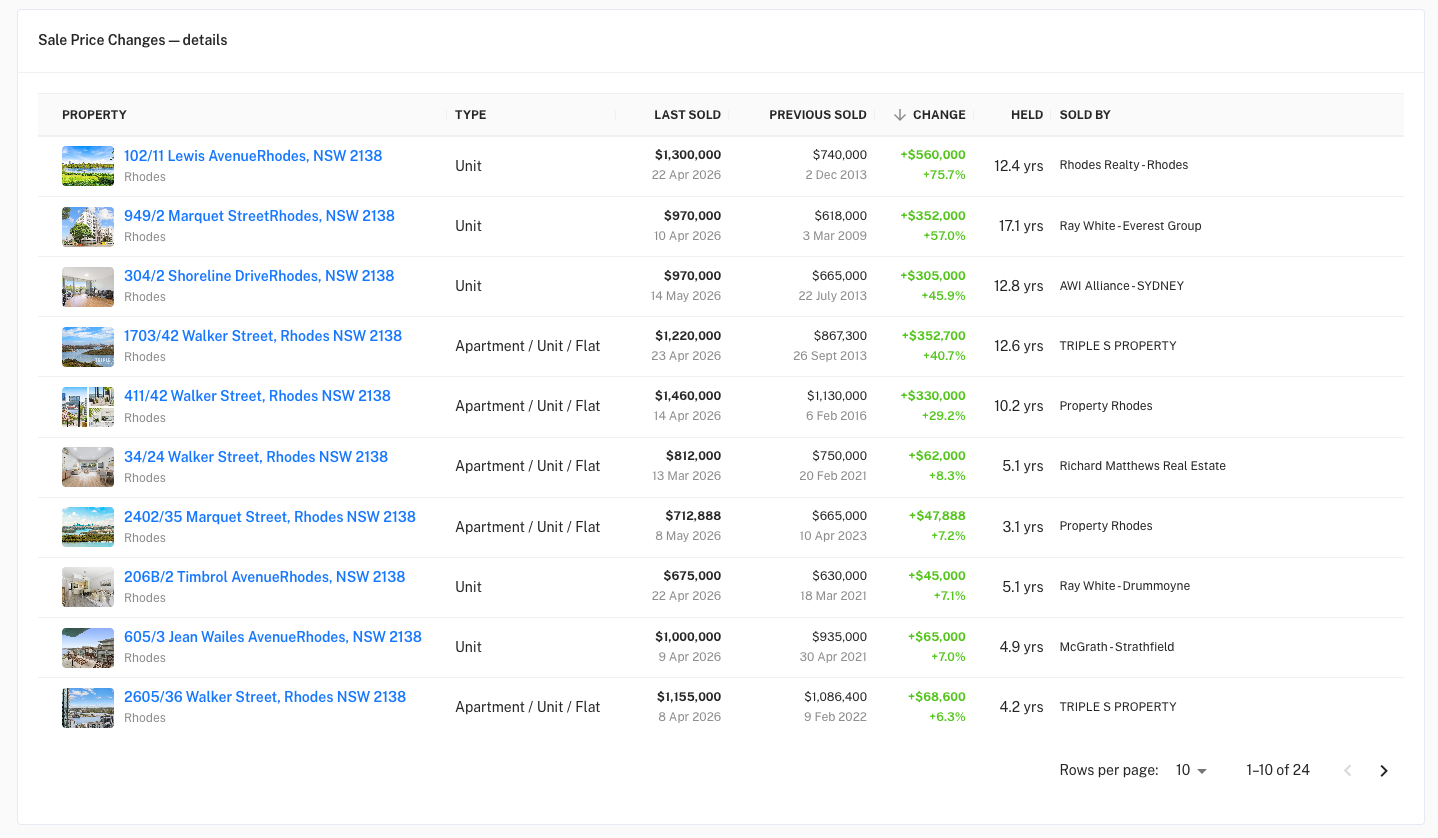This screenshot has height=838, width=1438.
Task: Sort by the TYPE column header
Action: [471, 115]
